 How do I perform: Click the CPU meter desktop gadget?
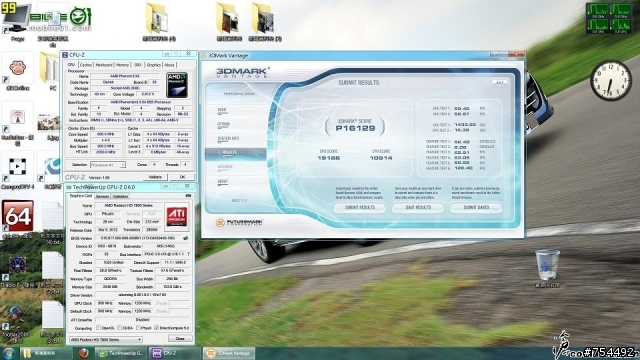(609, 18)
